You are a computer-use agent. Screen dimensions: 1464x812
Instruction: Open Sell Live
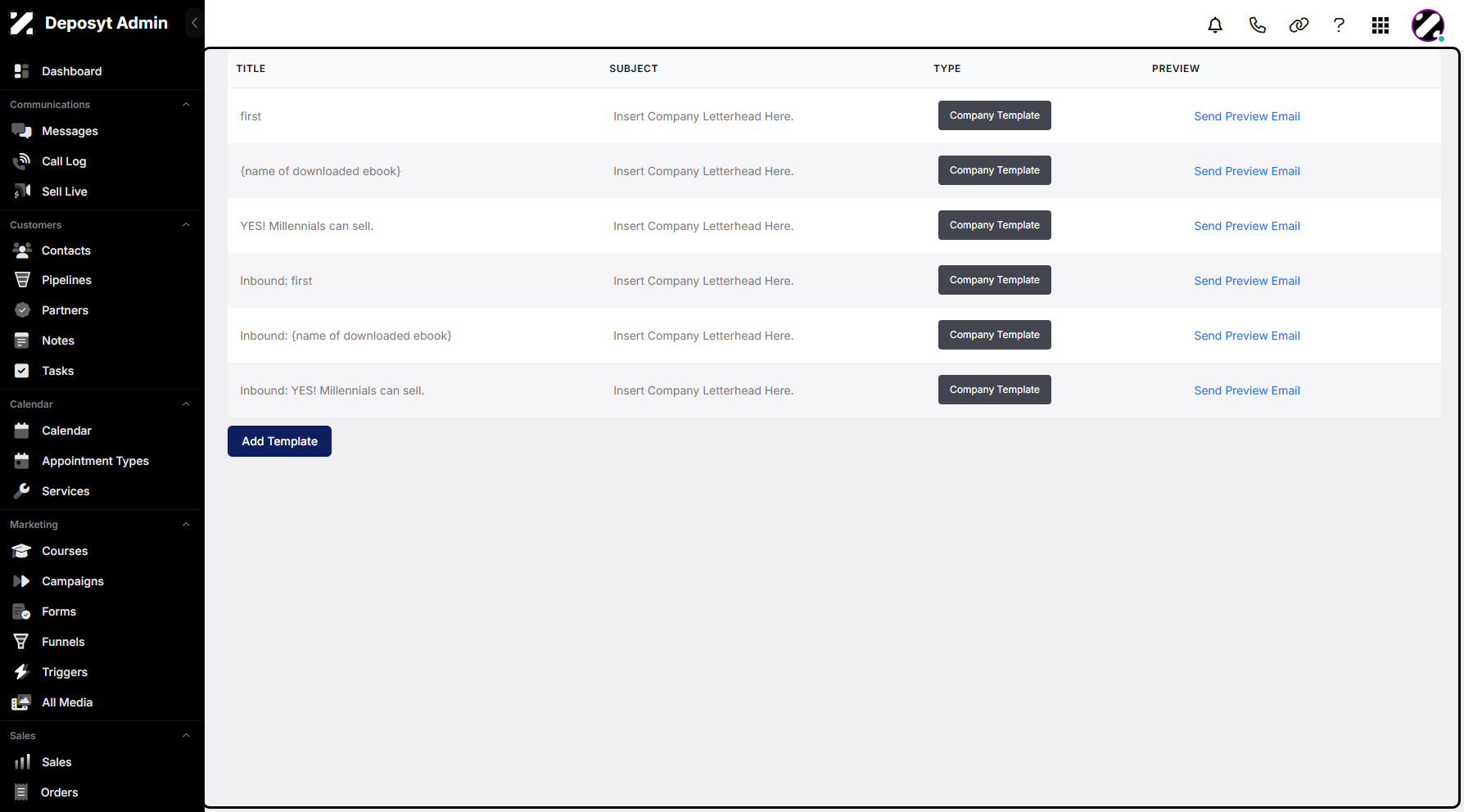(65, 192)
